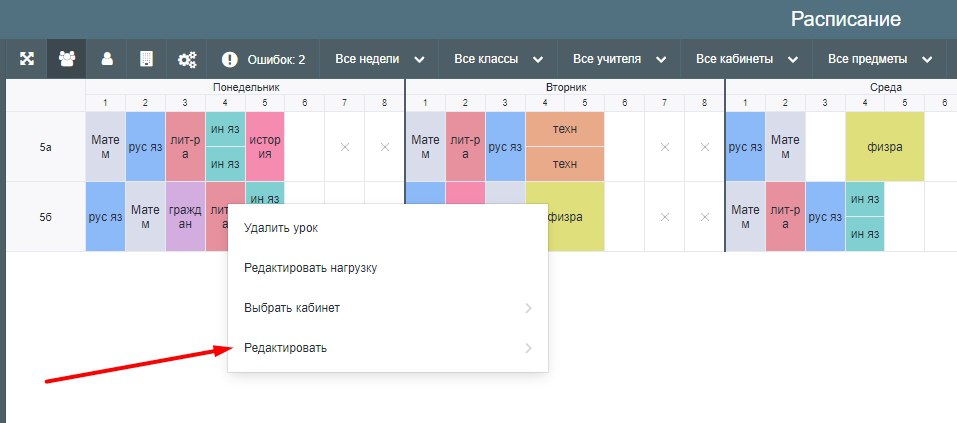Open the Все учителя dropdown
This screenshot has height=423, width=957.
point(619,59)
